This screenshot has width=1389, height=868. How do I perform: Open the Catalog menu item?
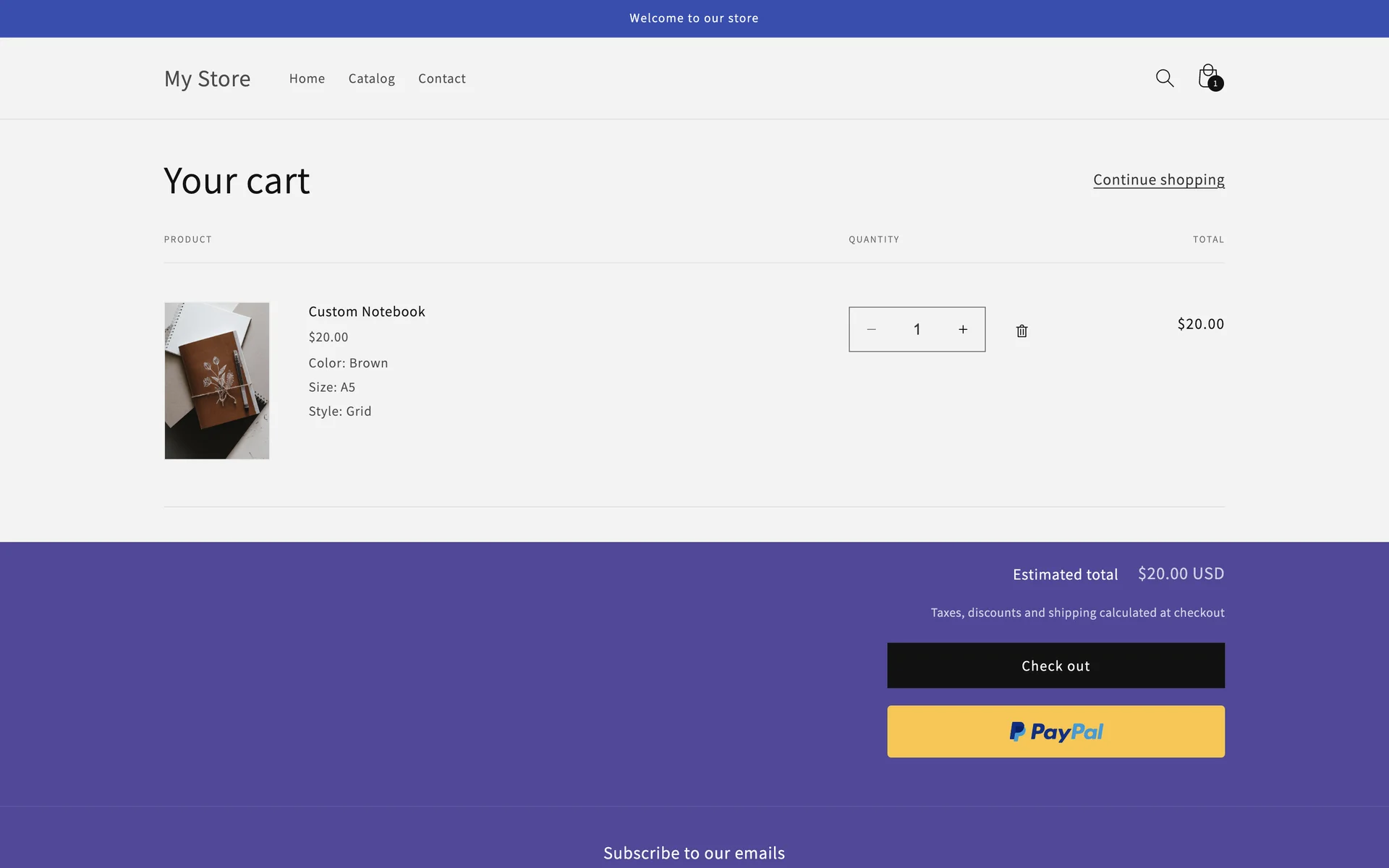point(371,78)
